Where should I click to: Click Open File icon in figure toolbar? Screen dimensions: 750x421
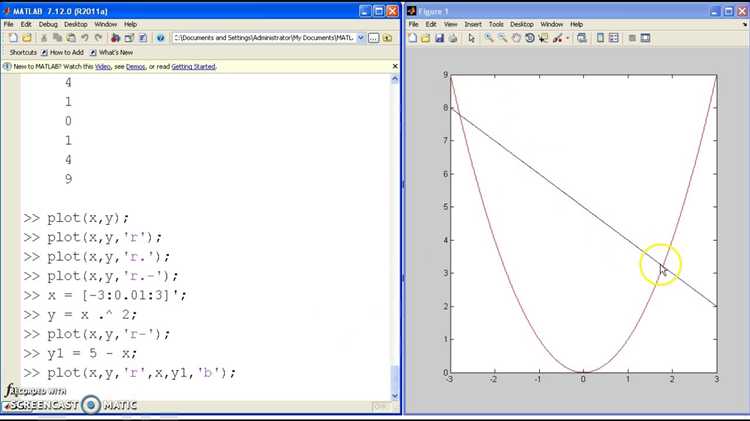click(426, 38)
